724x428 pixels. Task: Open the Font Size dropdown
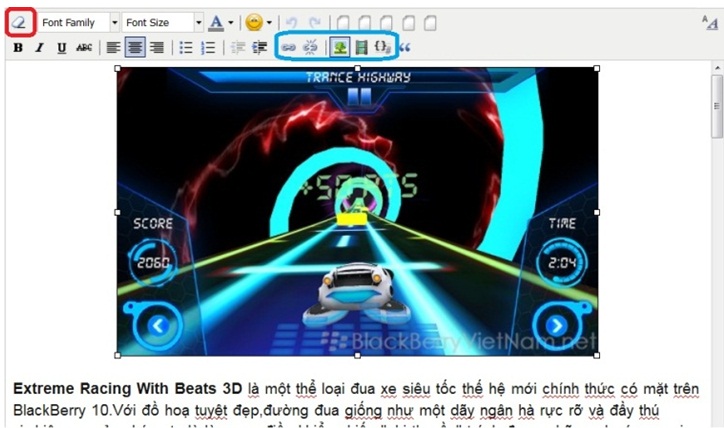[x=163, y=22]
